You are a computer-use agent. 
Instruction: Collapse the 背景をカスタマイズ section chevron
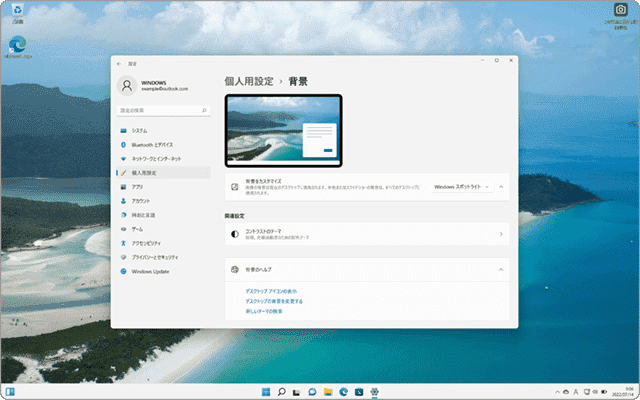click(x=501, y=187)
